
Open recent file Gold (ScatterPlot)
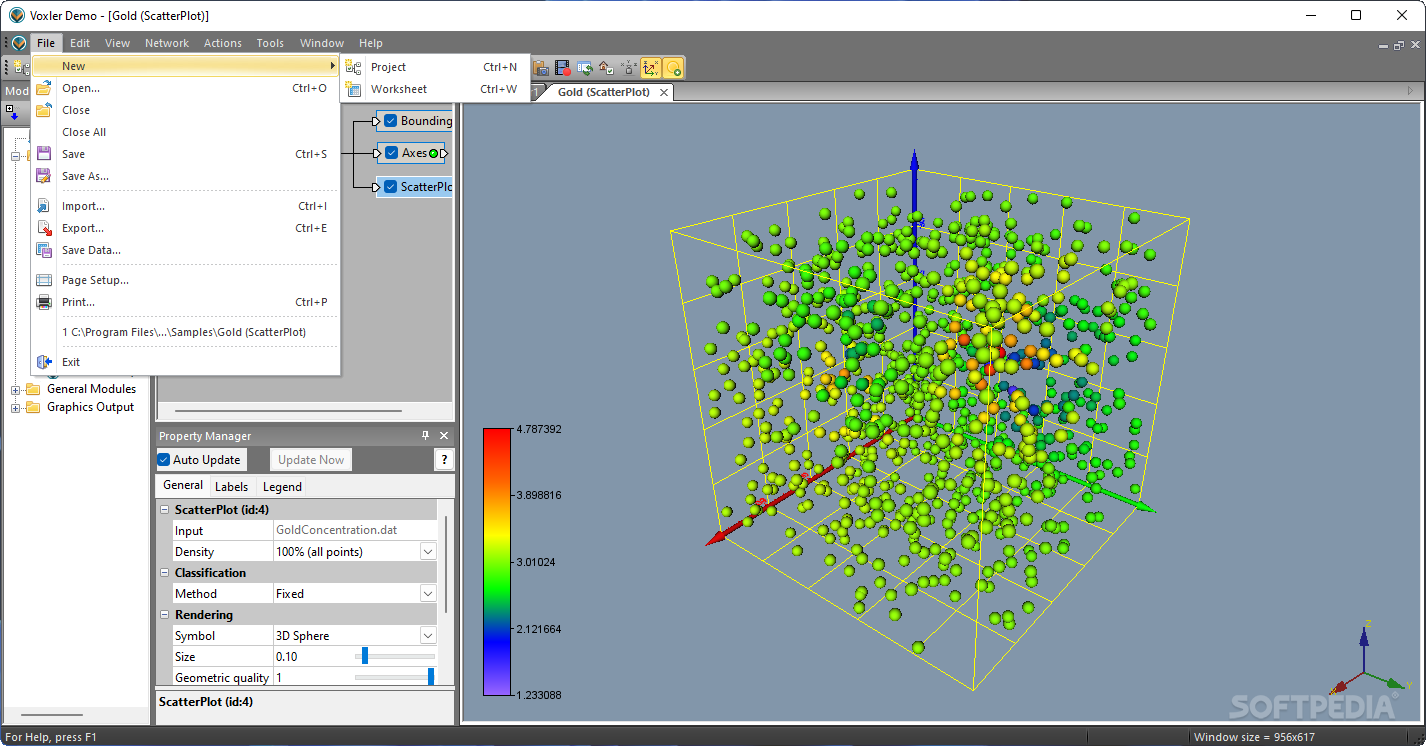pos(186,332)
